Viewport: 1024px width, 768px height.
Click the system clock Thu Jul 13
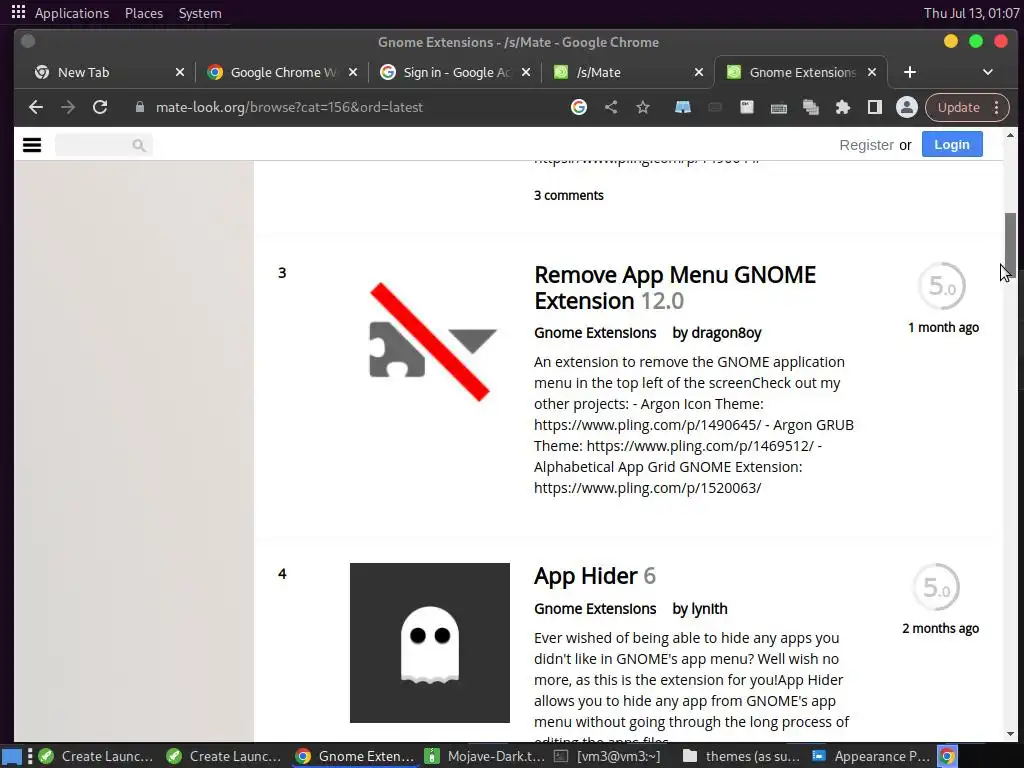pyautogui.click(x=971, y=13)
